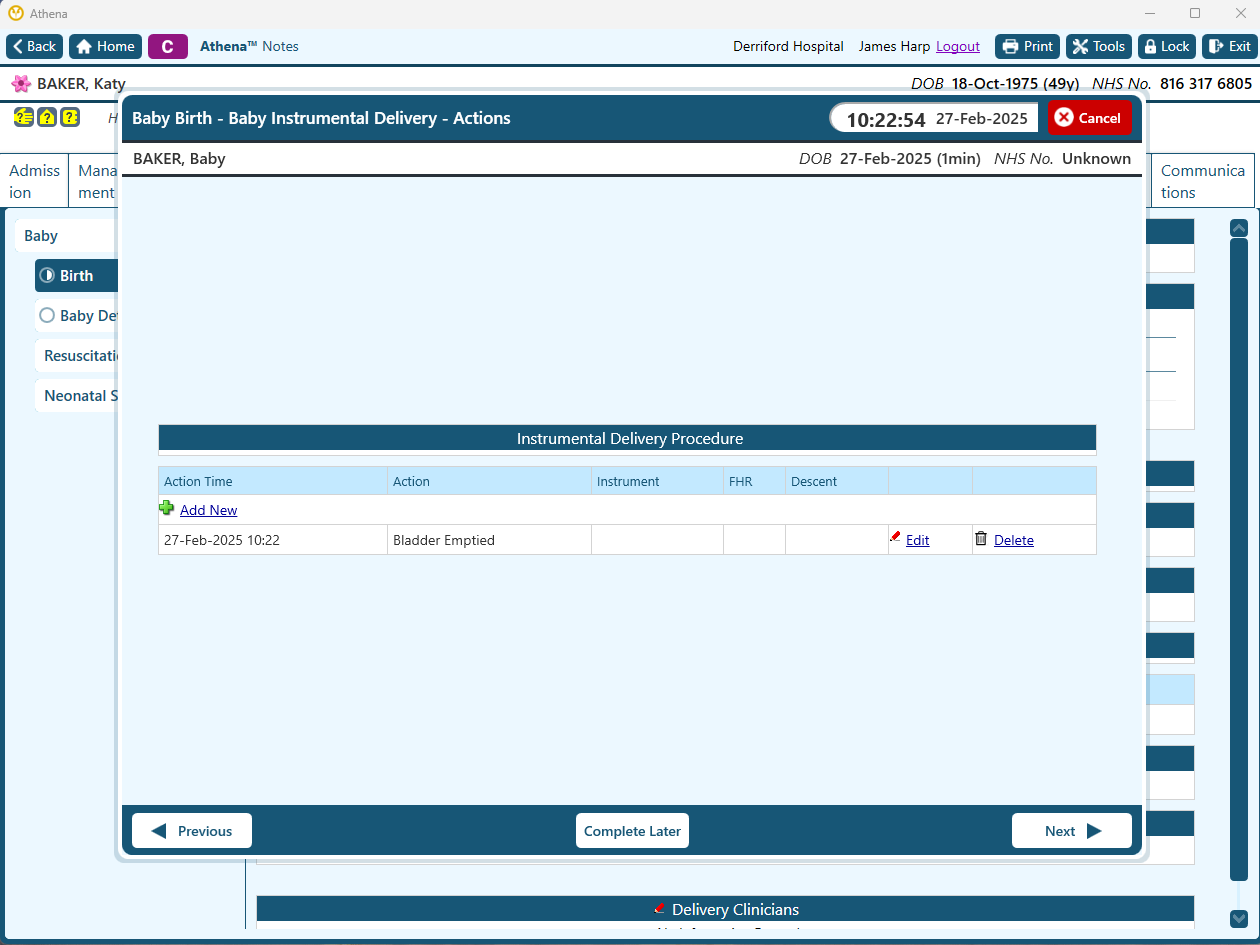Click the green plus Add New icon

(167, 509)
